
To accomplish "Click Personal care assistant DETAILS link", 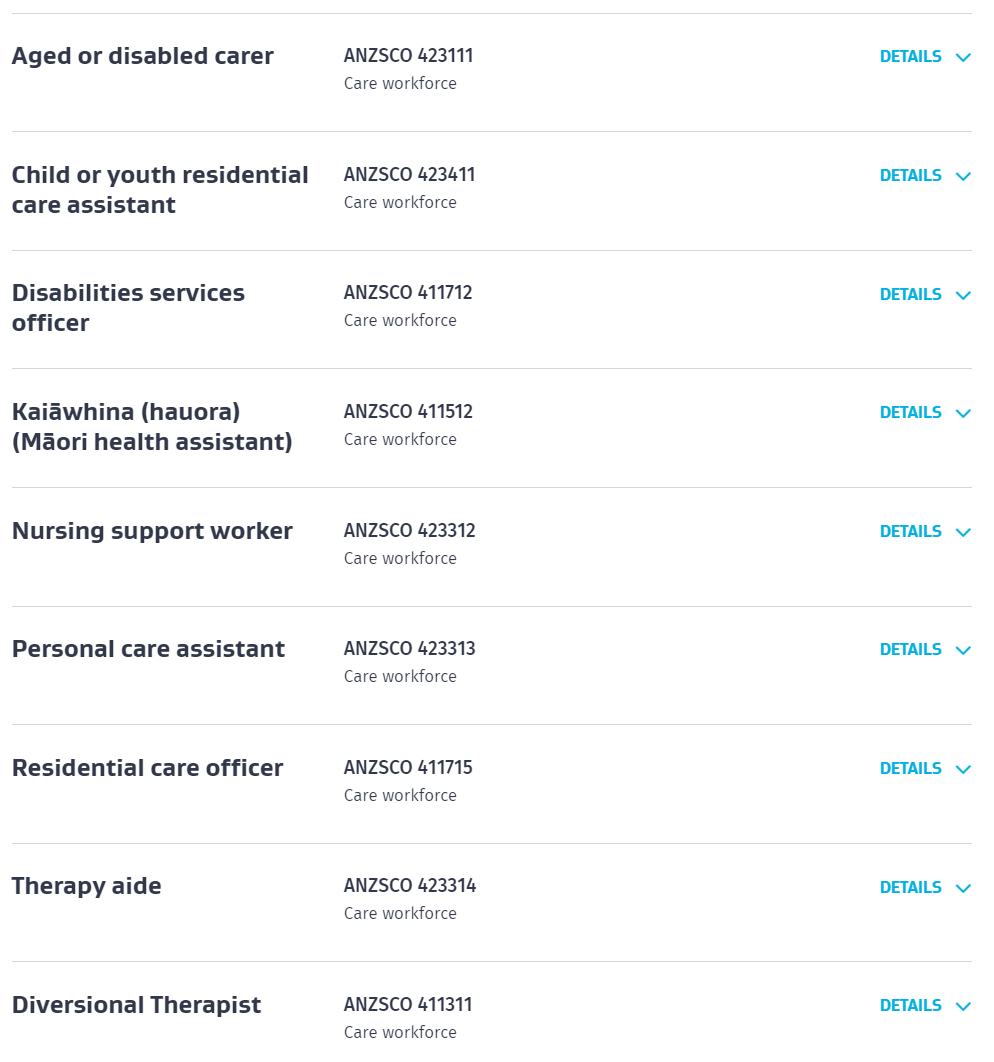I will [910, 649].
